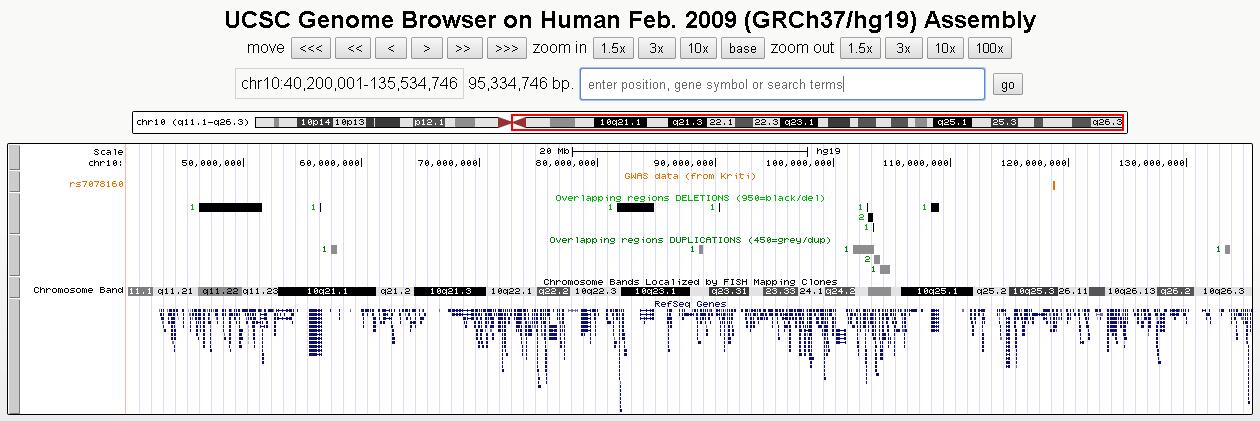Click the single < move-left button
The width and height of the screenshot is (1260, 421).
tap(391, 48)
